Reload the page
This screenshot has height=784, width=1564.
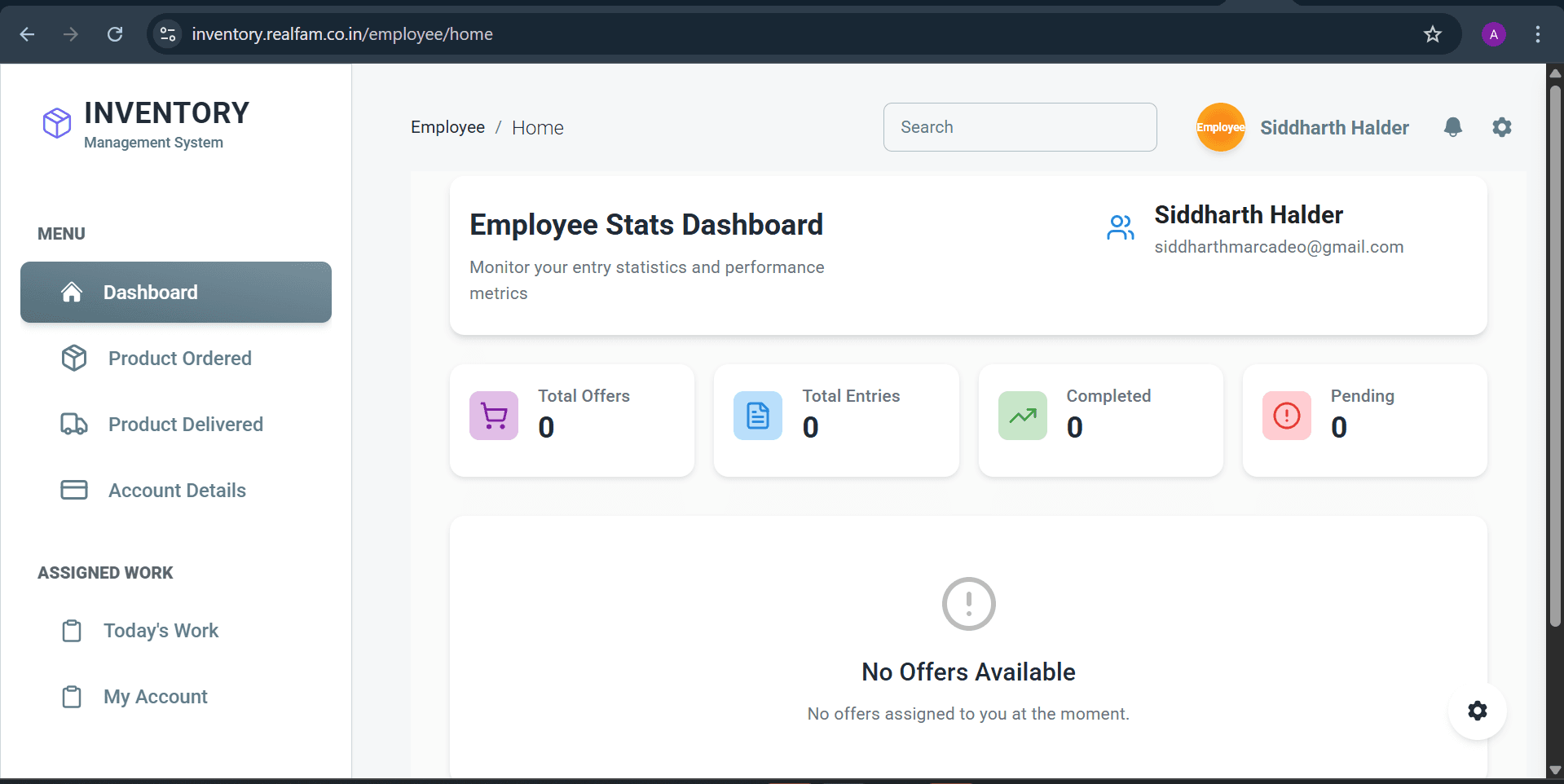point(115,34)
